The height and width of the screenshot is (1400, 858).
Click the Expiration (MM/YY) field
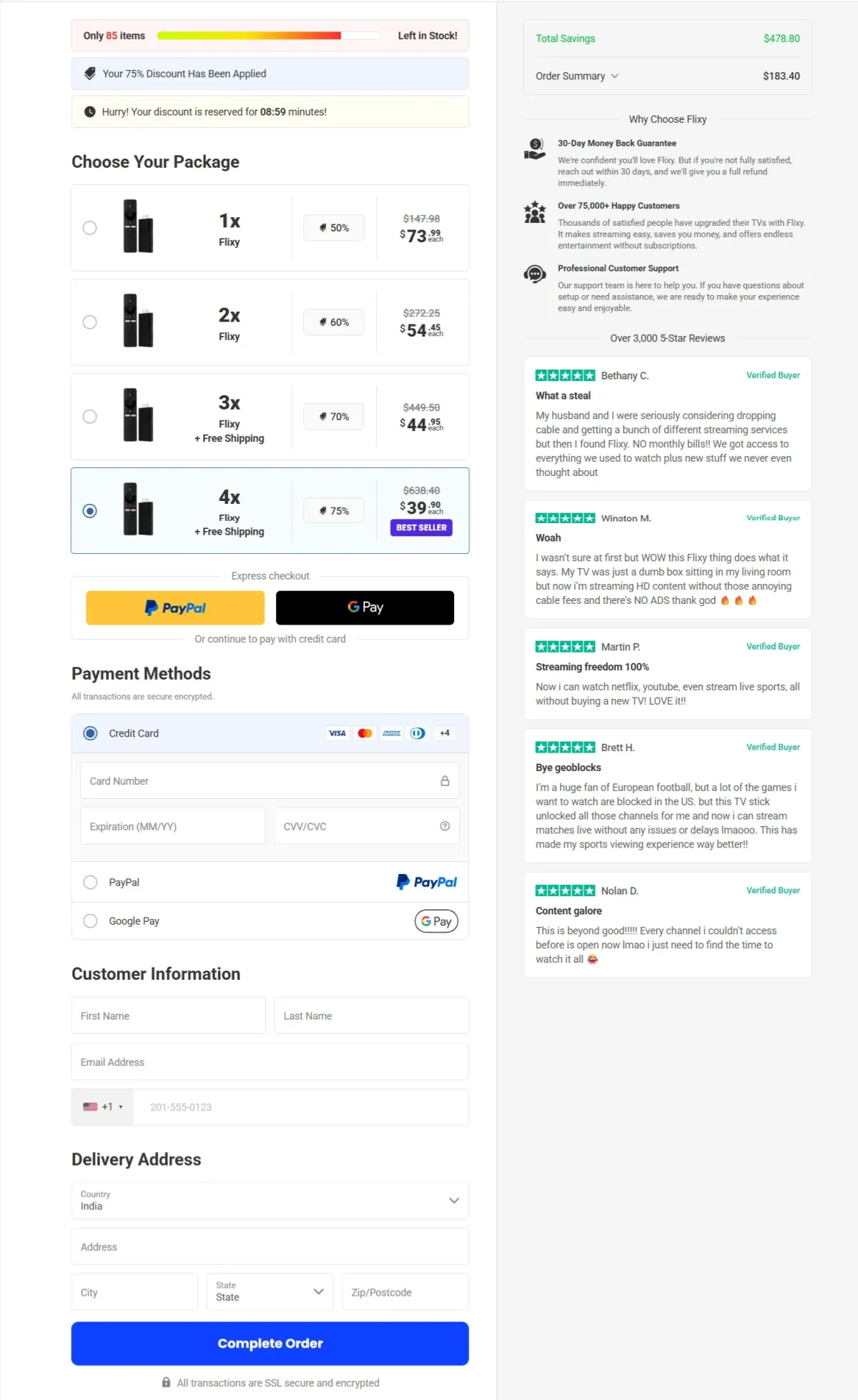(173, 826)
